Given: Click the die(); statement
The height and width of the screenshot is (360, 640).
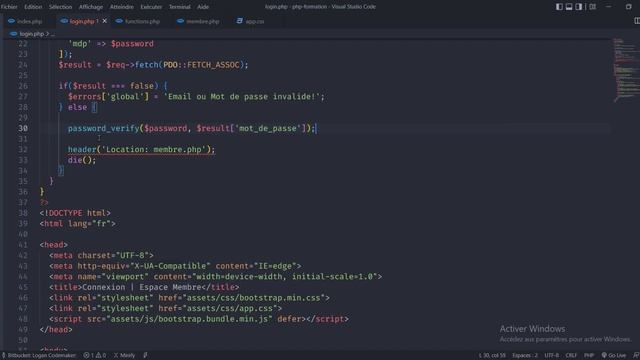Looking at the screenshot, I should click(x=82, y=160).
